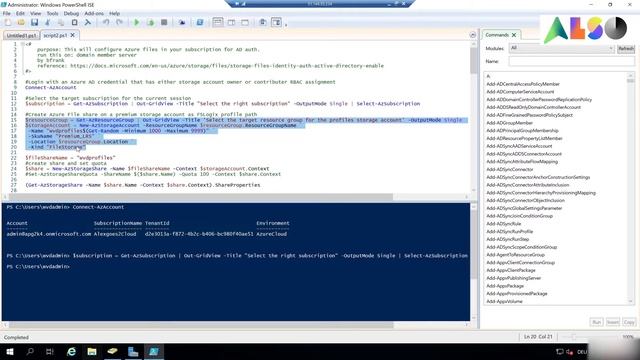Open the View menu
640x360 pixels.
click(x=36, y=13)
